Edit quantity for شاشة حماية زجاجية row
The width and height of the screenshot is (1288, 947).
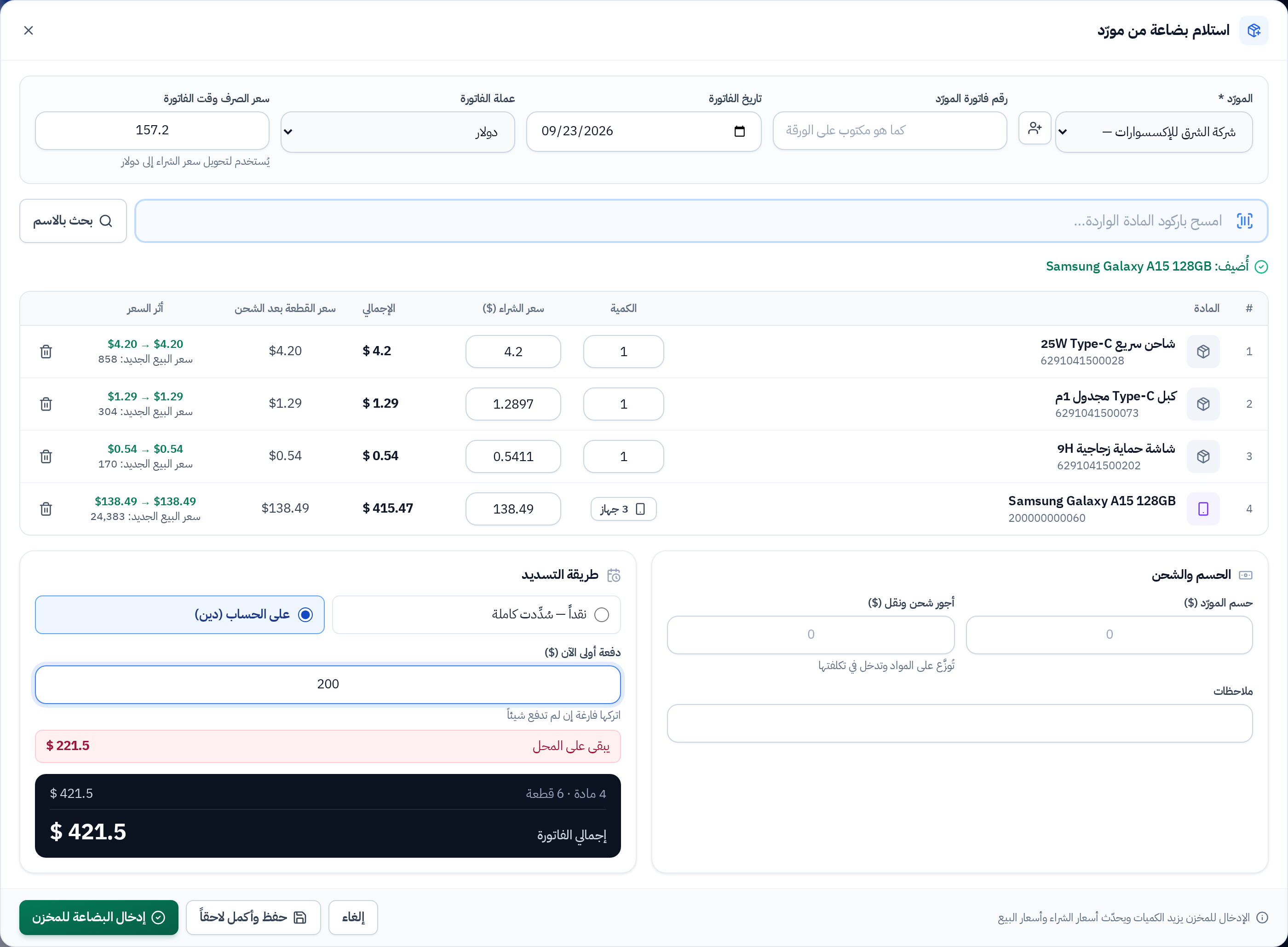pyautogui.click(x=623, y=456)
